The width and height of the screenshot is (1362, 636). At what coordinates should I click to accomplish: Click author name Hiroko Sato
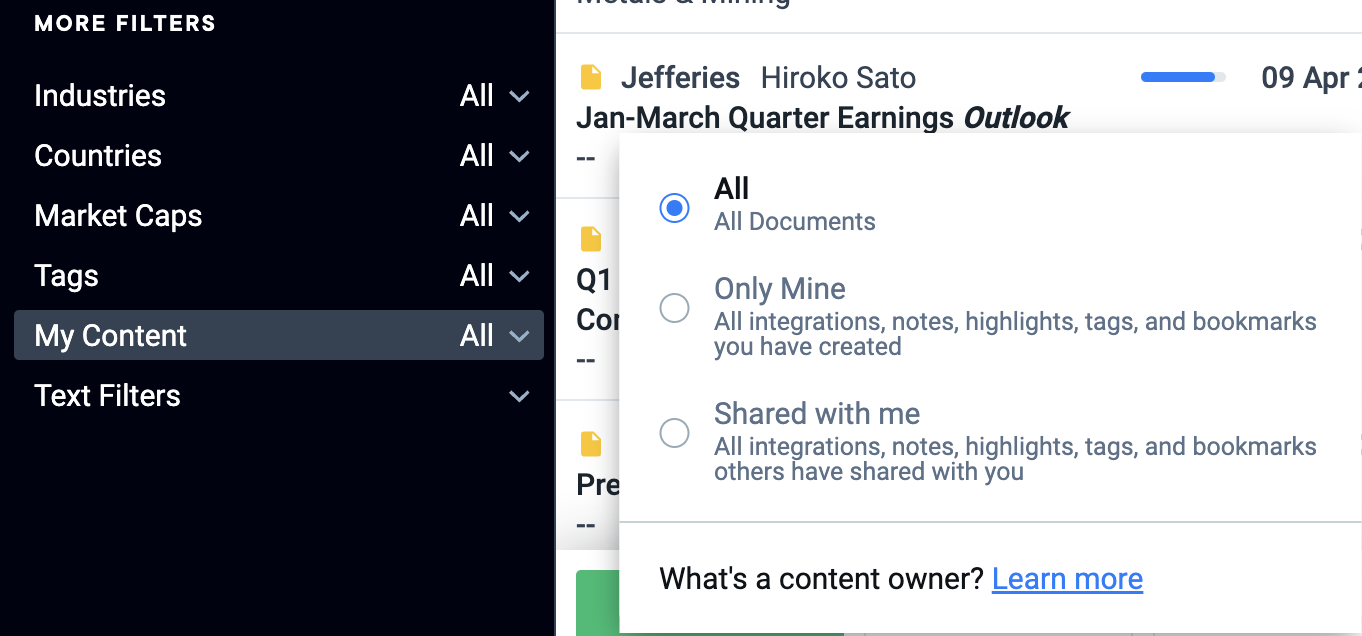(838, 78)
